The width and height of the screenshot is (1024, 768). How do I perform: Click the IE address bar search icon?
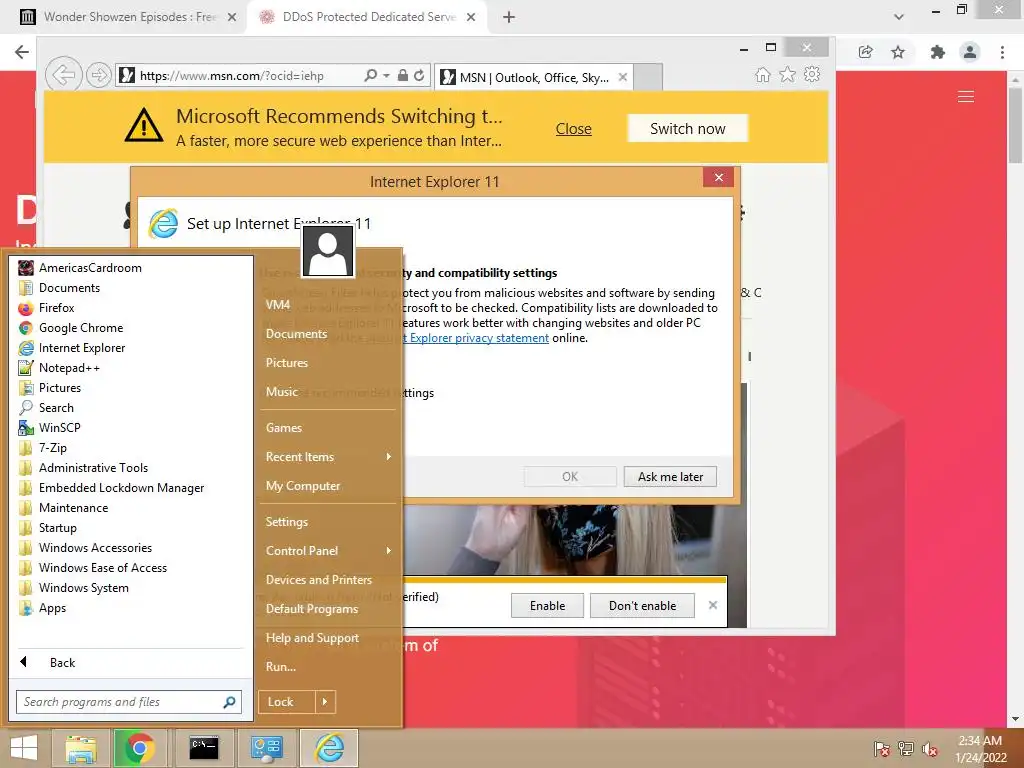tap(371, 76)
